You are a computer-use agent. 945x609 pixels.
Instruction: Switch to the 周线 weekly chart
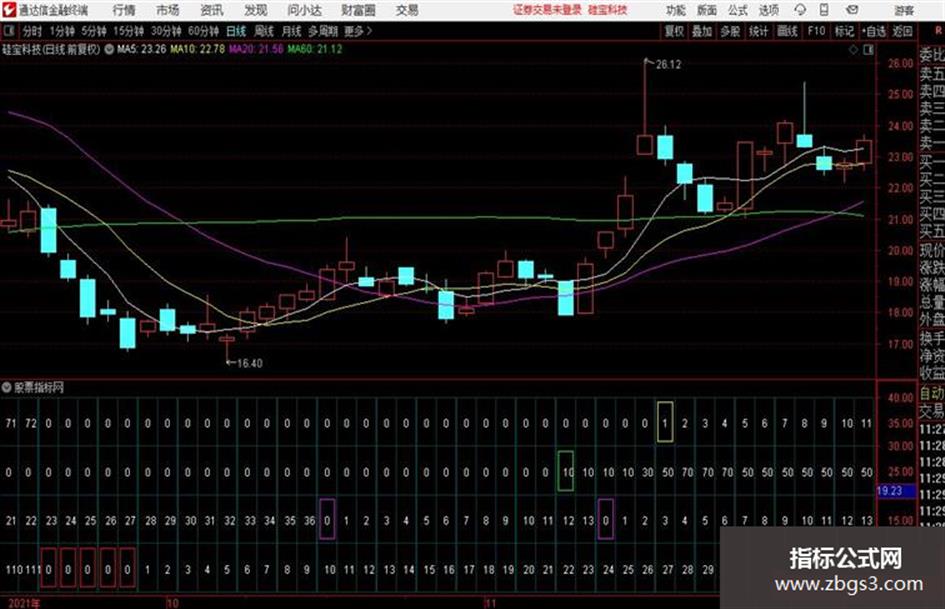(264, 31)
